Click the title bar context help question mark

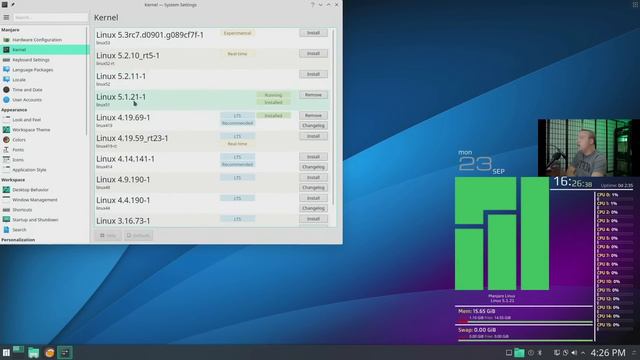(313, 5)
